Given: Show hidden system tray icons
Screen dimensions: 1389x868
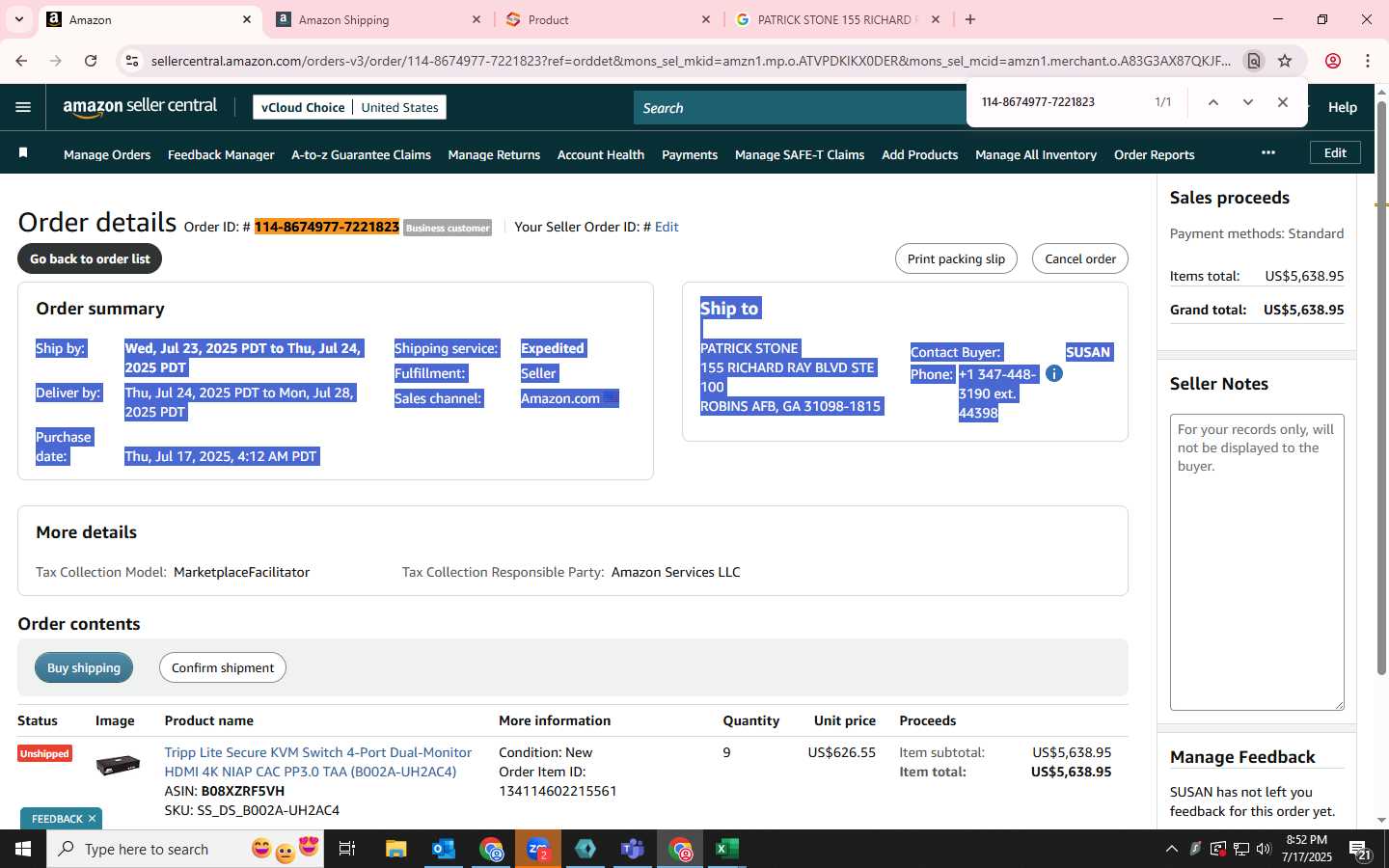Looking at the screenshot, I should tap(1171, 849).
